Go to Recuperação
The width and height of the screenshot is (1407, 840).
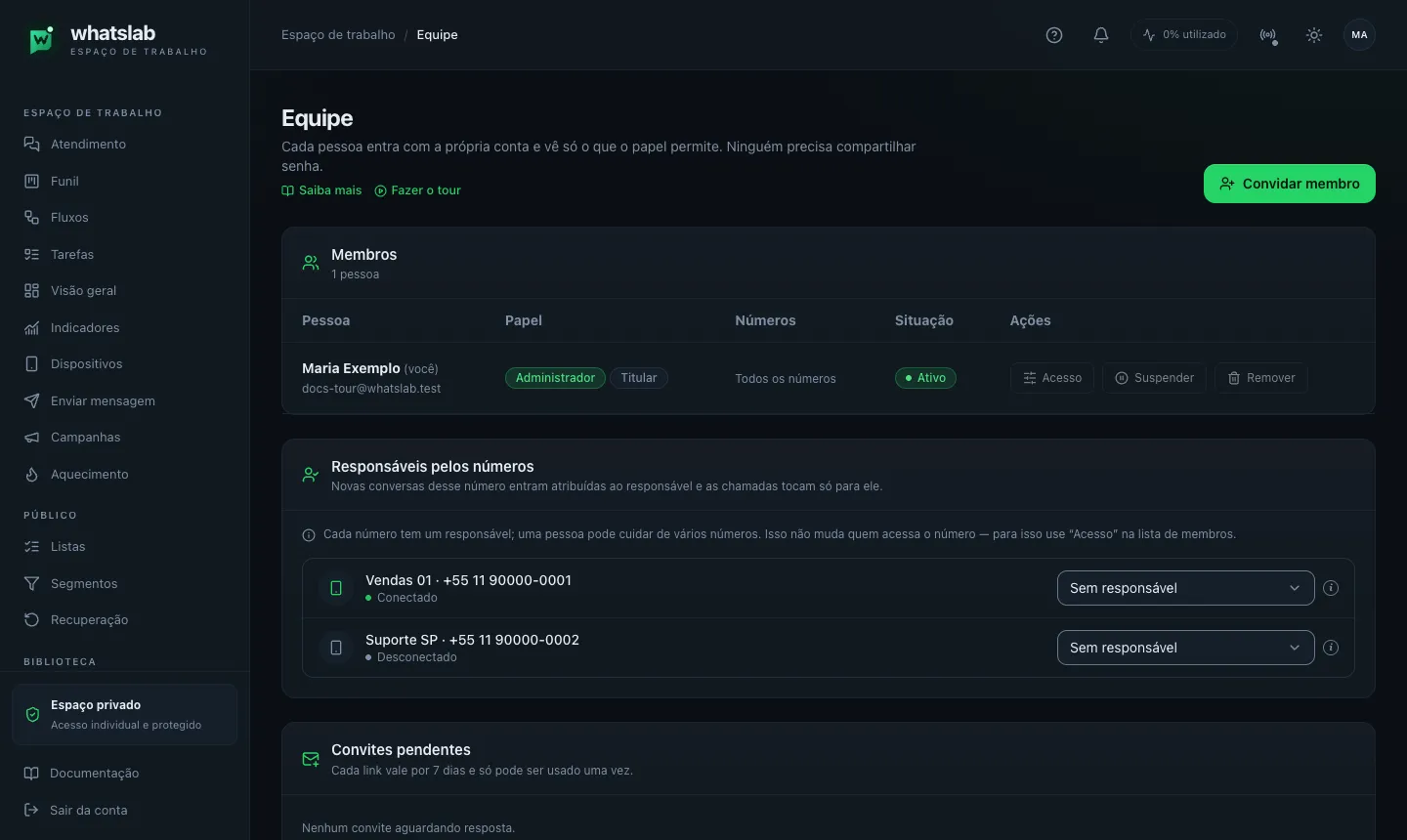(89, 620)
